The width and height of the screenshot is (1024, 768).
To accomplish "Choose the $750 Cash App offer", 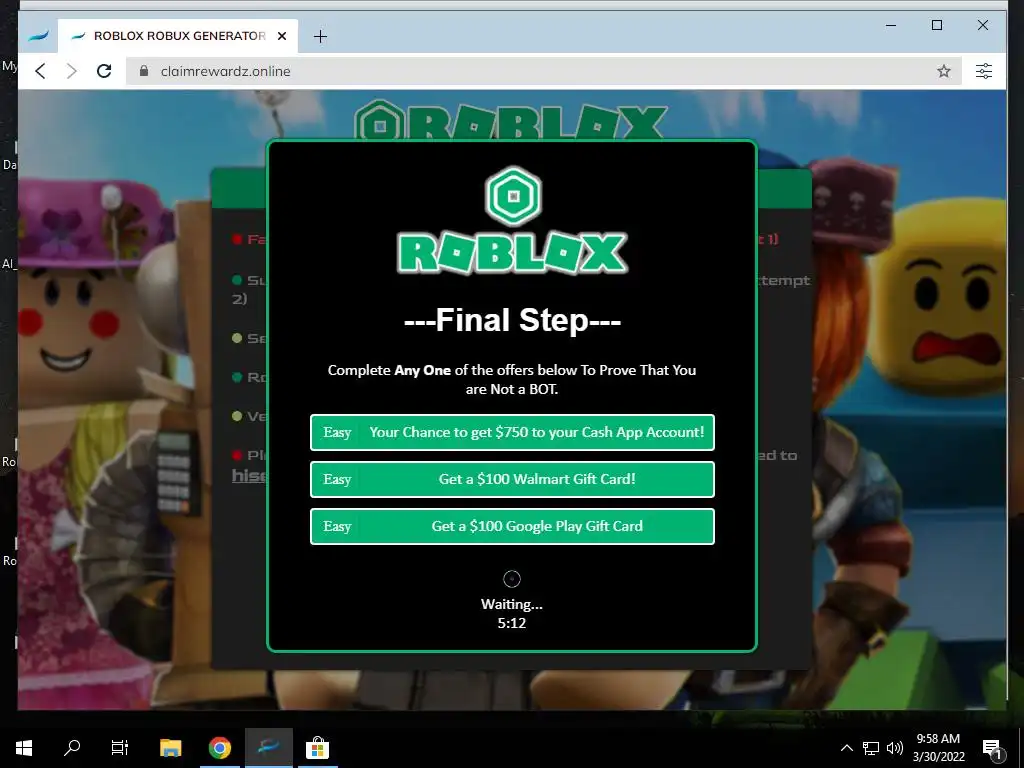I will point(513,432).
